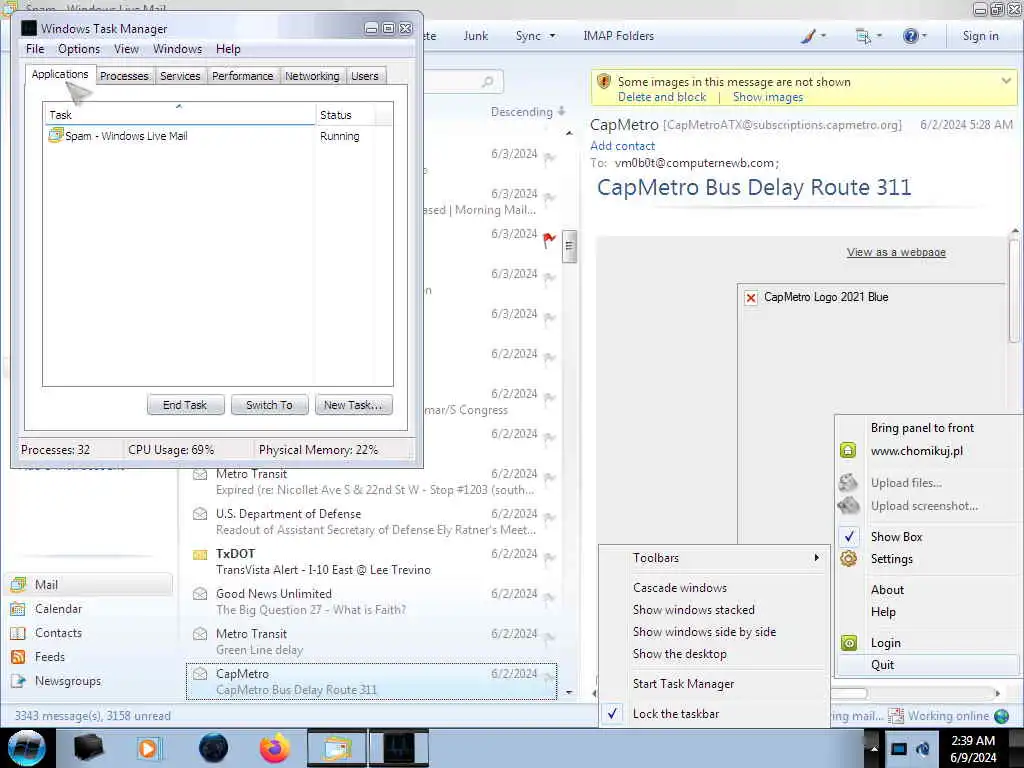The width and height of the screenshot is (1024, 768).
Task: Click the network tray icon
Action: pos(899,748)
